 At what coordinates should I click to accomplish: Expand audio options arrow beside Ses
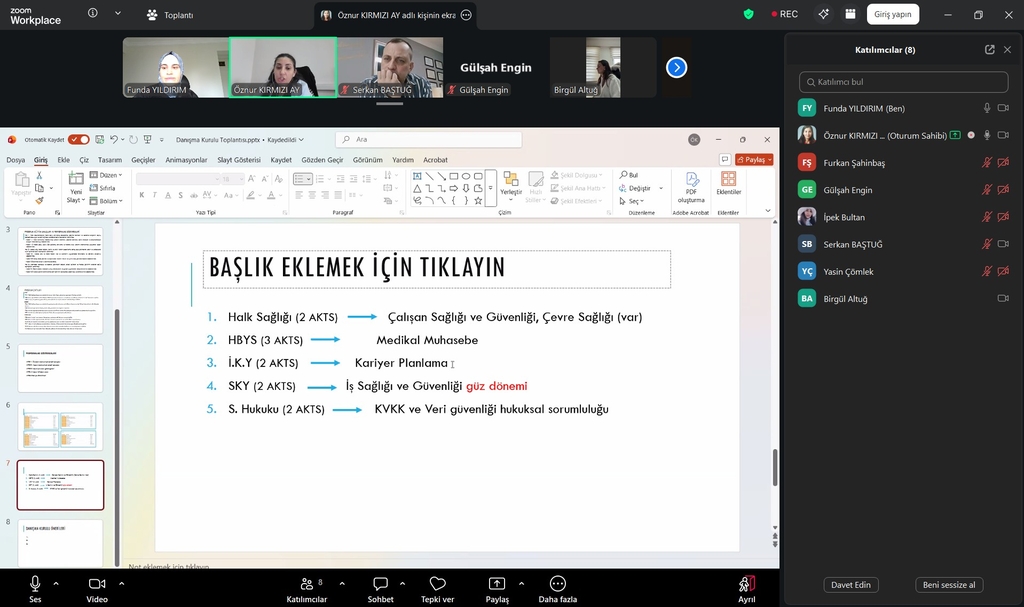tap(56, 583)
